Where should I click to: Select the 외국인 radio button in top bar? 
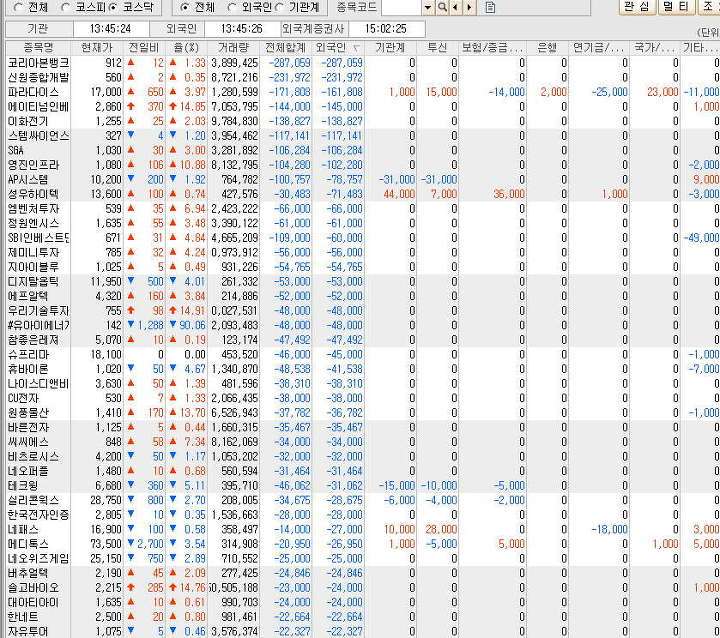232,7
